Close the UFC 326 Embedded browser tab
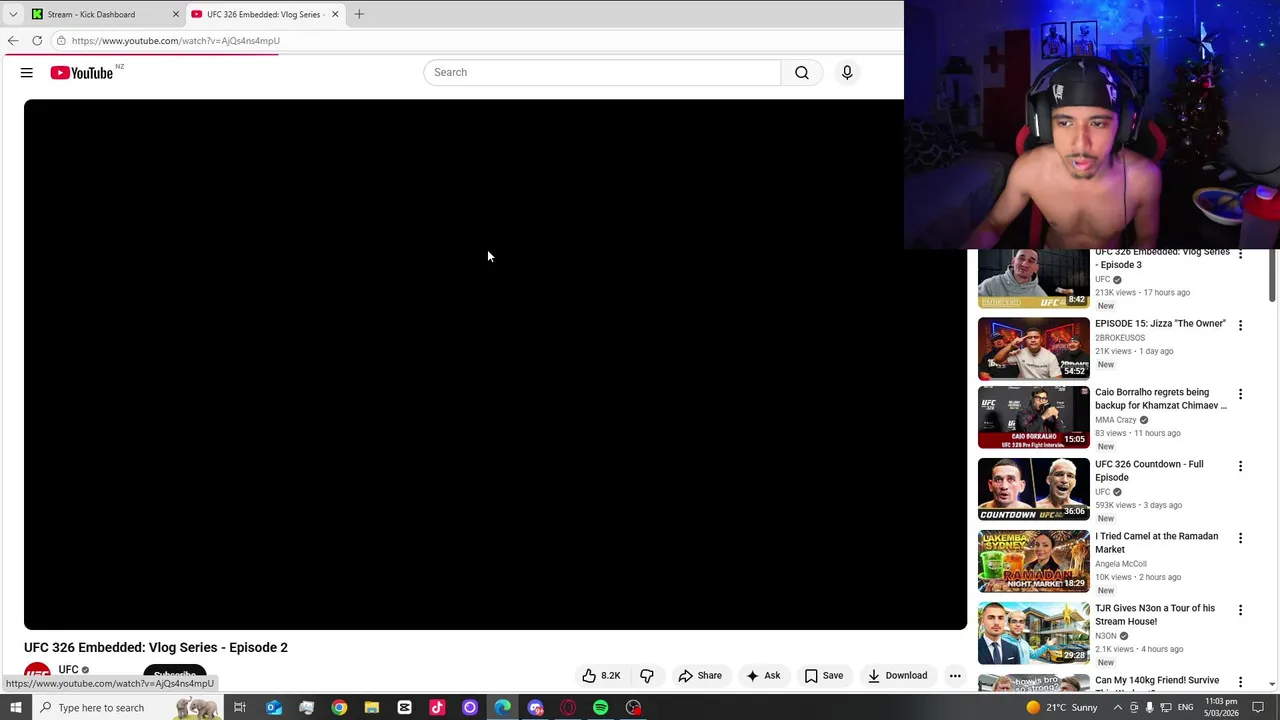 pos(335,14)
